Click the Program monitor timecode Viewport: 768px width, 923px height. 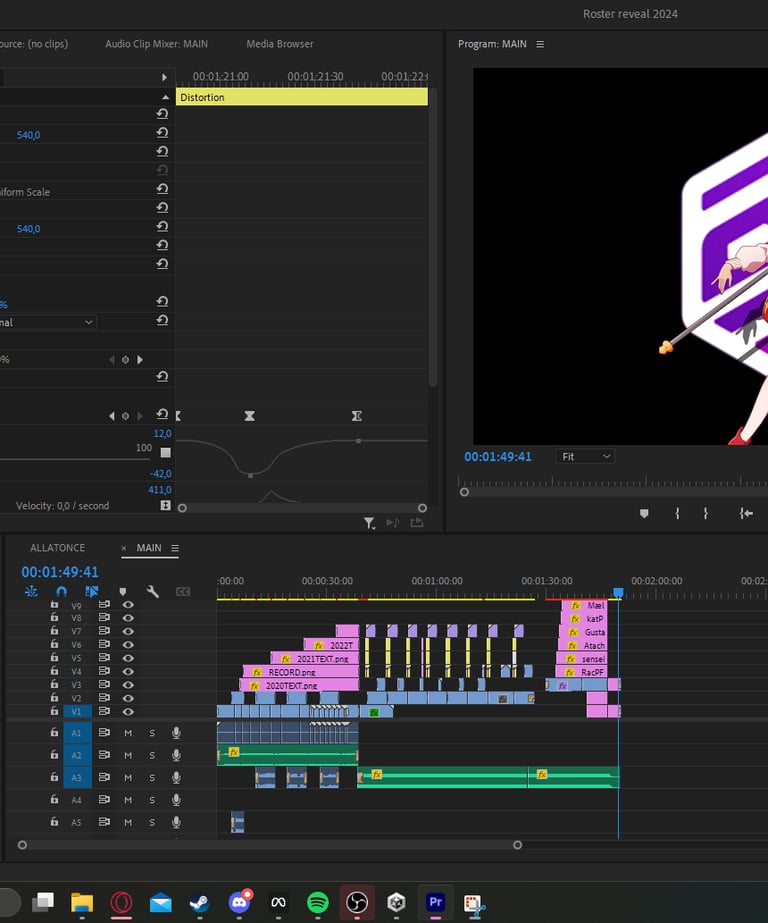[x=498, y=457]
